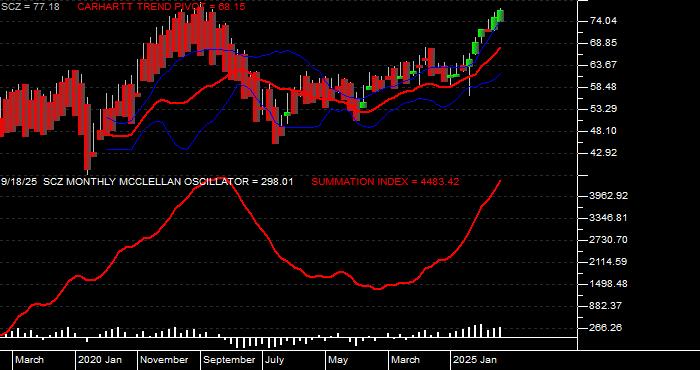Select the July date label
Screen dimensions: 700x370
pos(274,360)
